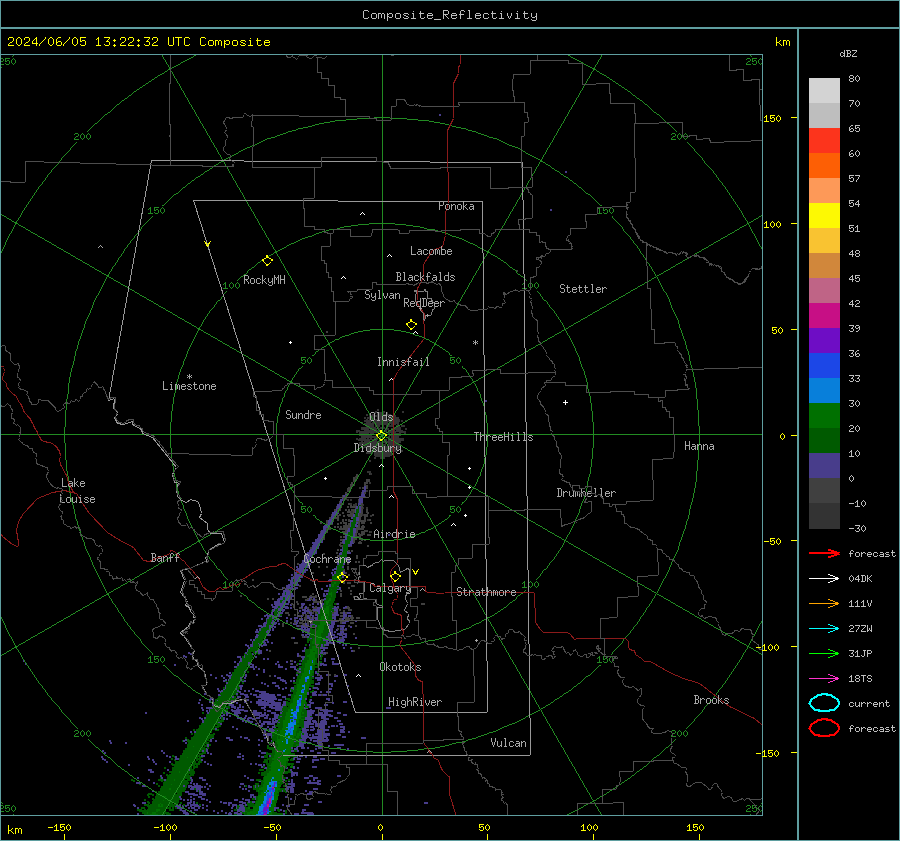This screenshot has height=841, width=900.
Task: Click the Drumheller label
Action: [x=586, y=493]
